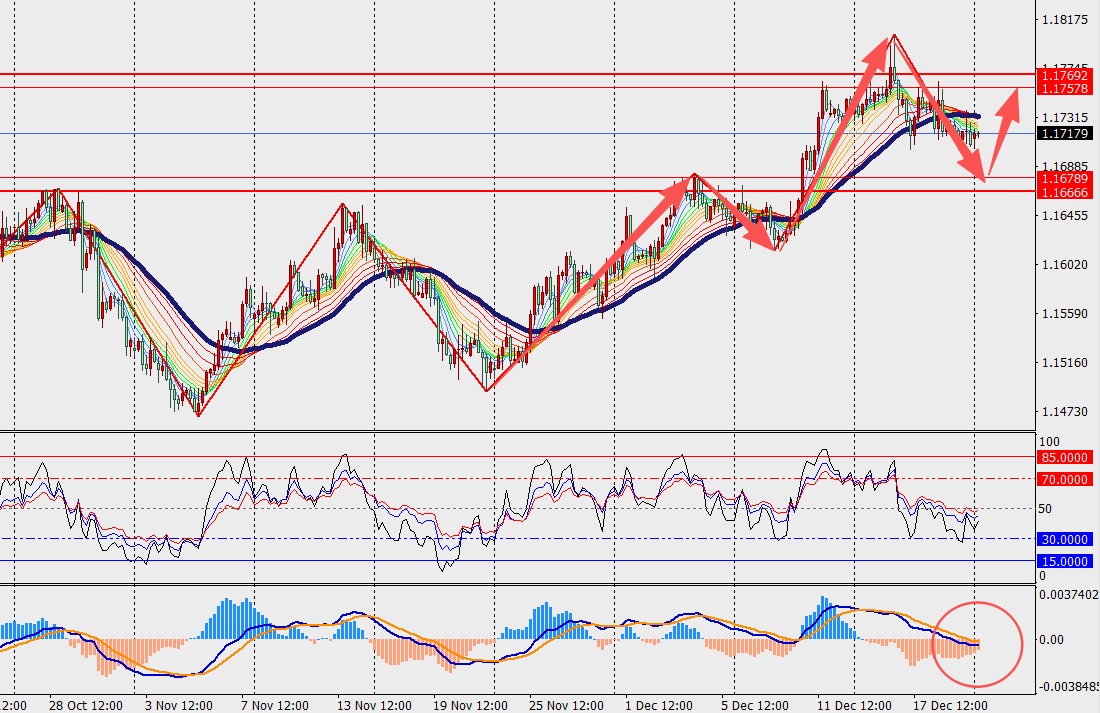Select the blue 15.0000 level label
This screenshot has width=1100, height=713.
[x=1064, y=561]
